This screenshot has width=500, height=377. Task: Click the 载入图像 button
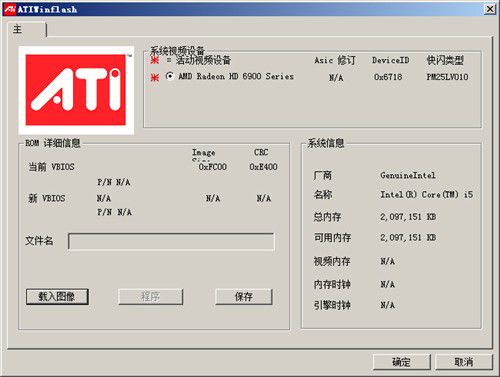57,296
